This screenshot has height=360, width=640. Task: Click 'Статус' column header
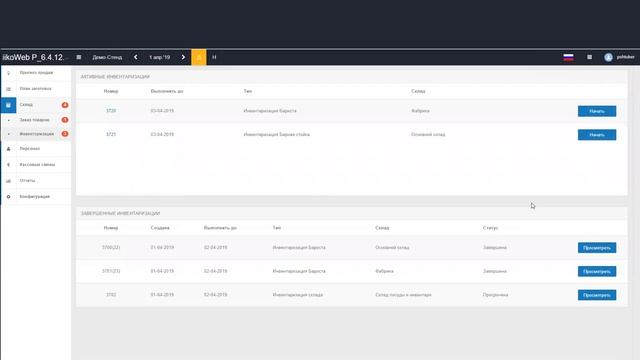point(490,228)
